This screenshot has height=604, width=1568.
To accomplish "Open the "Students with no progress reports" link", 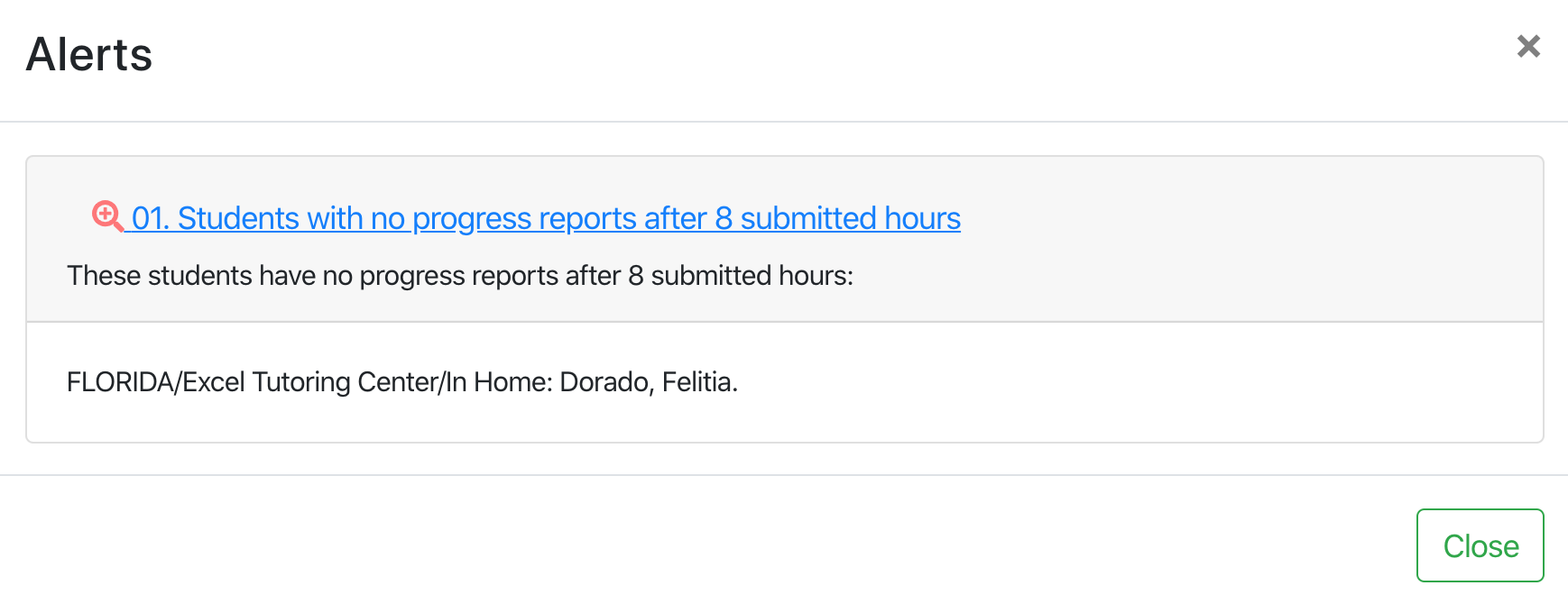I will 545,218.
